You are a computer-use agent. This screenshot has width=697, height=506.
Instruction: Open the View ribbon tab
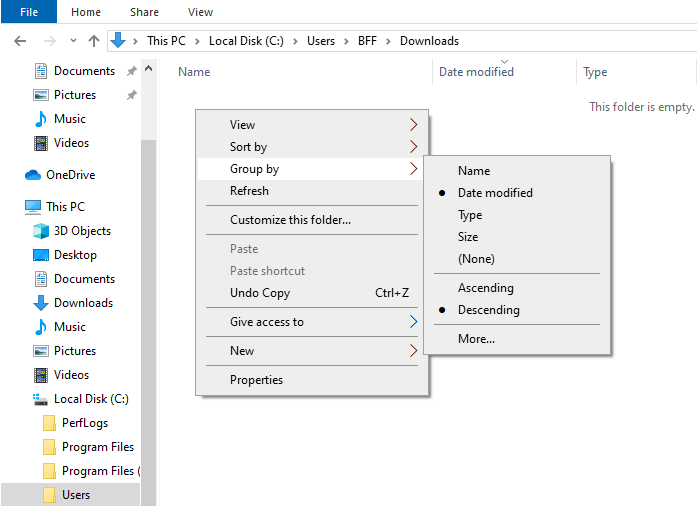(200, 12)
